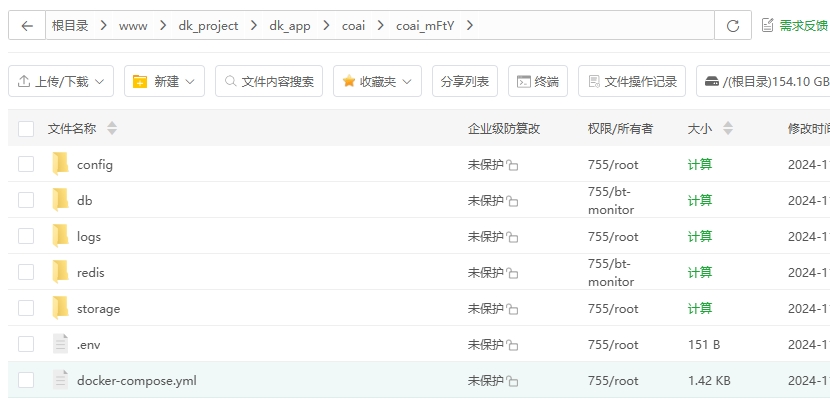Toggle the select-all checkbox in header
830x417 pixels.
click(26, 128)
